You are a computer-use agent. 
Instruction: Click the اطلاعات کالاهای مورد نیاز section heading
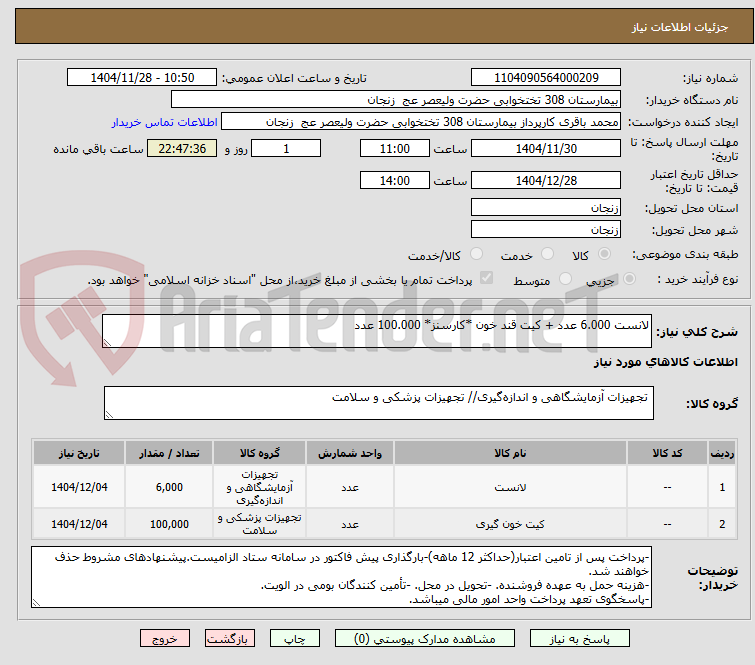(665, 362)
